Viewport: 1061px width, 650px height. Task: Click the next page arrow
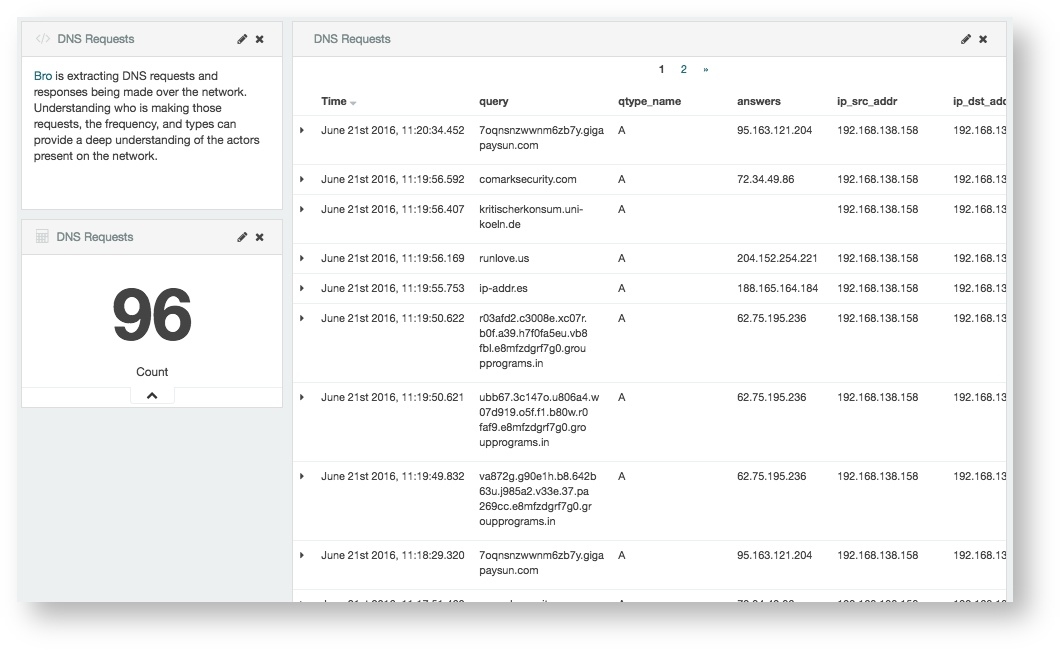(707, 69)
